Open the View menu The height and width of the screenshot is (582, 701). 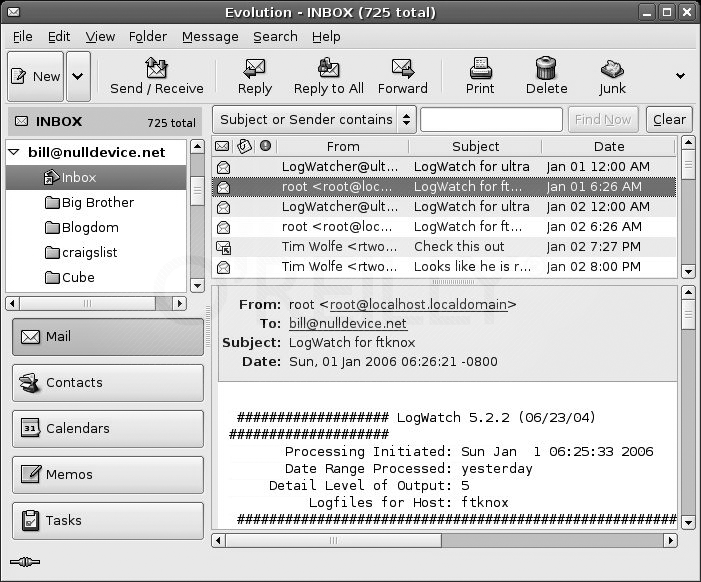pyautogui.click(x=100, y=37)
